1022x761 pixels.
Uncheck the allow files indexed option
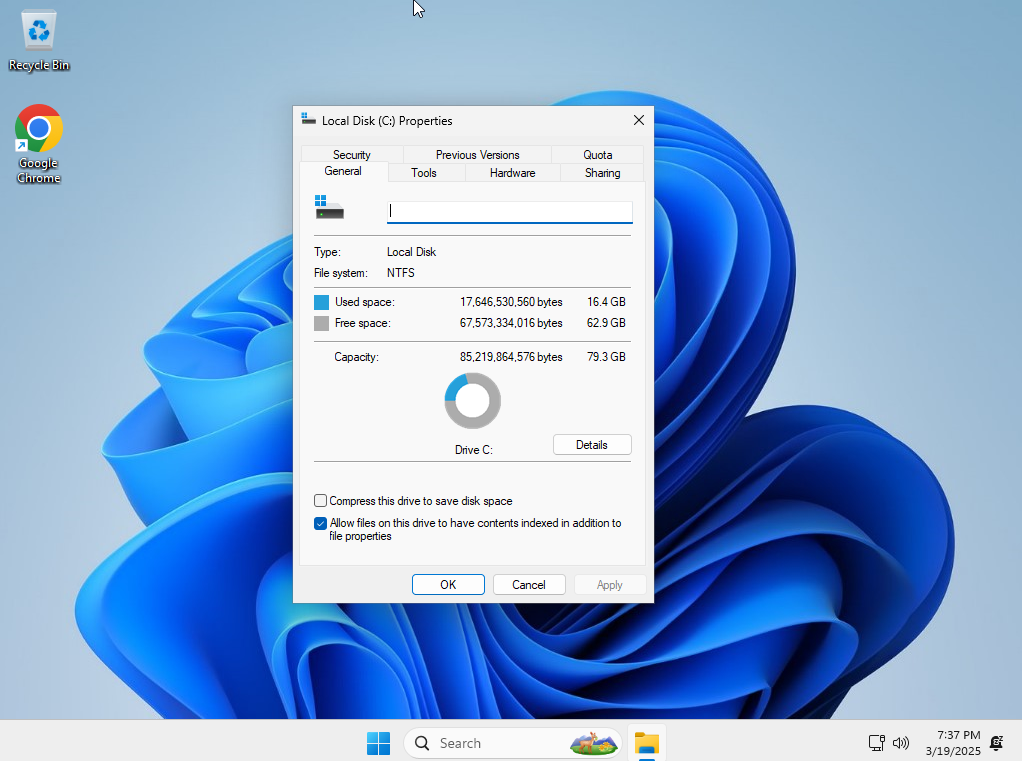tap(321, 523)
